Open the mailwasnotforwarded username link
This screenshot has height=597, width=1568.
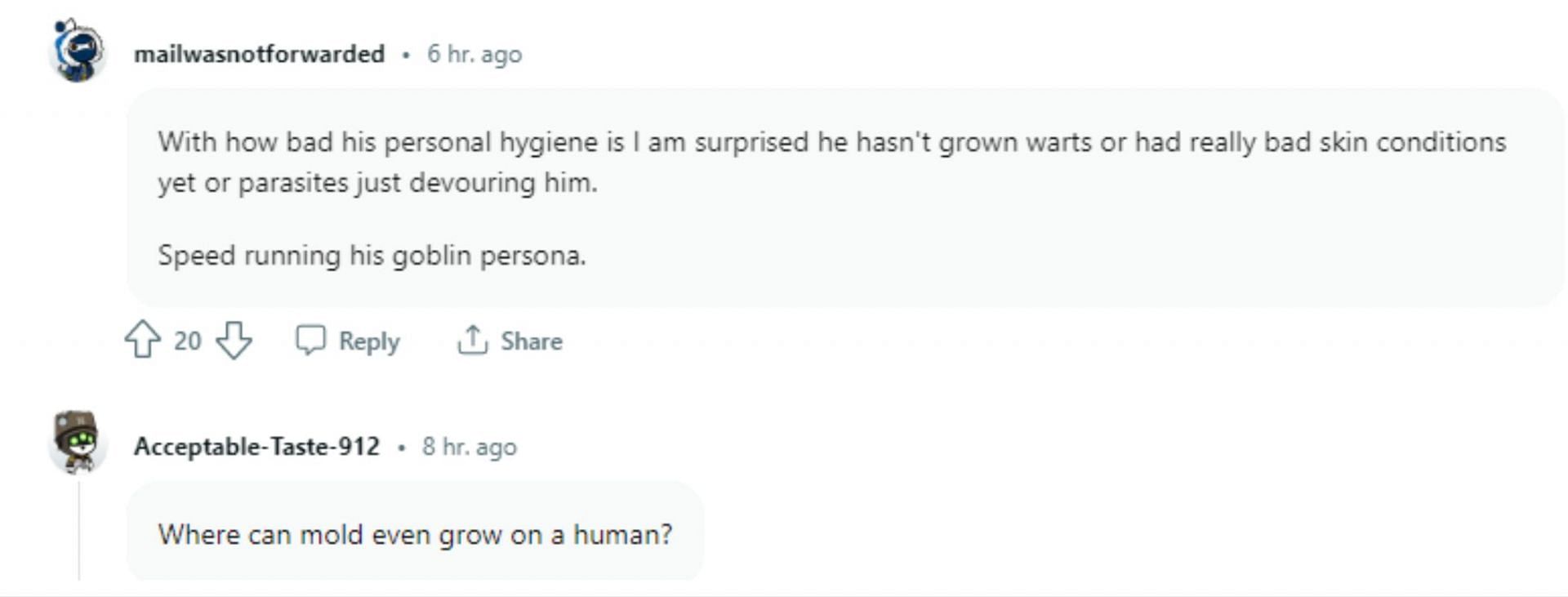(259, 54)
